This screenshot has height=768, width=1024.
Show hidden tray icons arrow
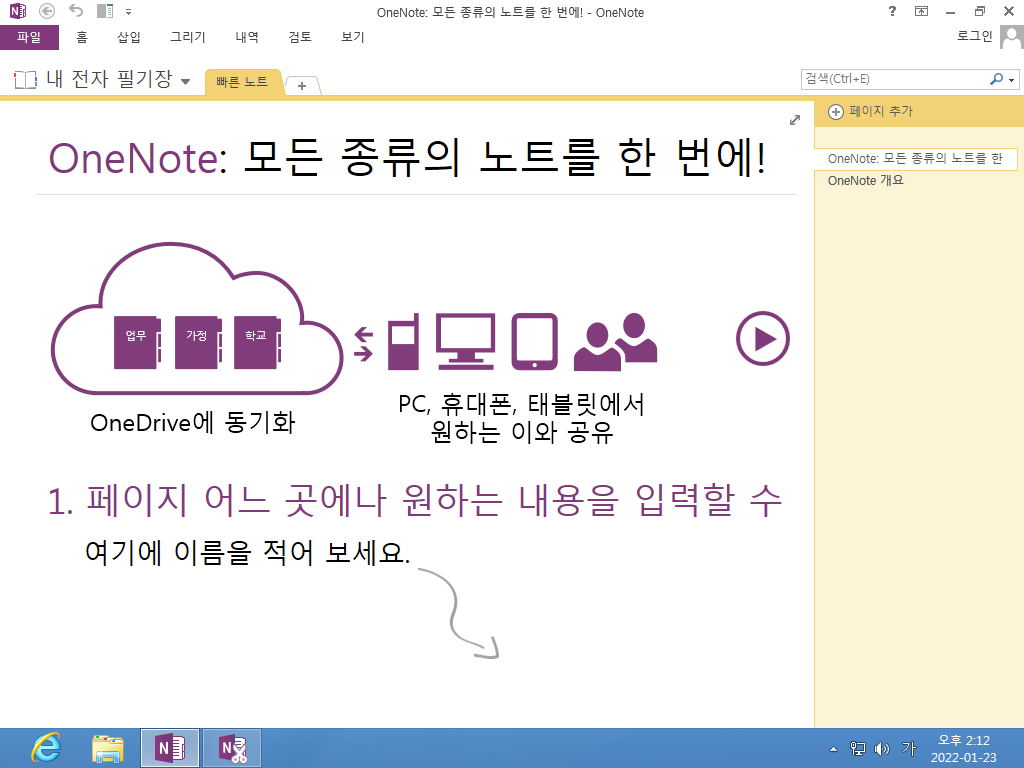(x=833, y=749)
